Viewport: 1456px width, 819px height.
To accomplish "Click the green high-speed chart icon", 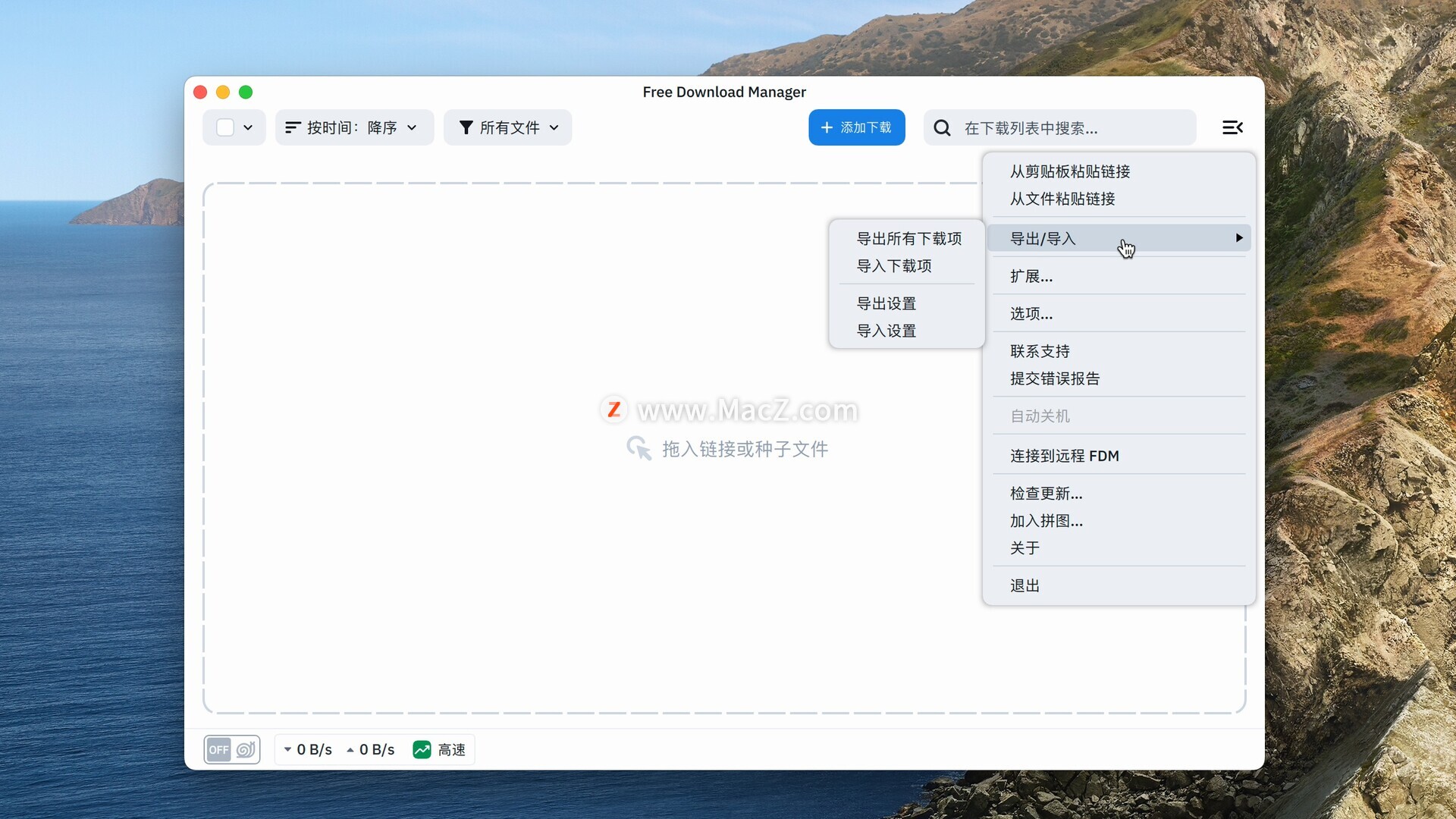I will [x=422, y=750].
